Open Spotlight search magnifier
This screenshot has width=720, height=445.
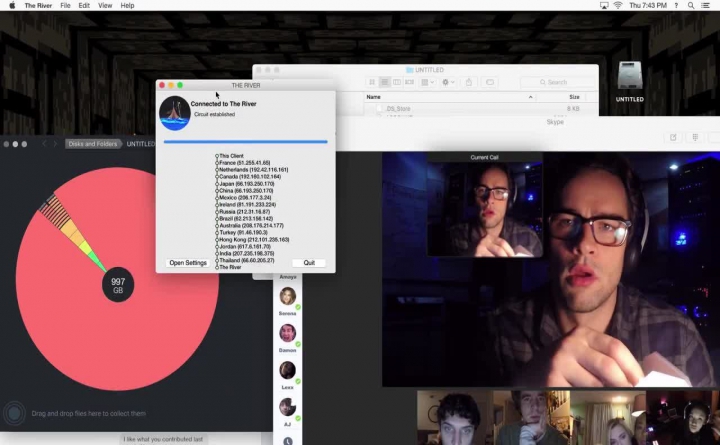[x=691, y=6]
